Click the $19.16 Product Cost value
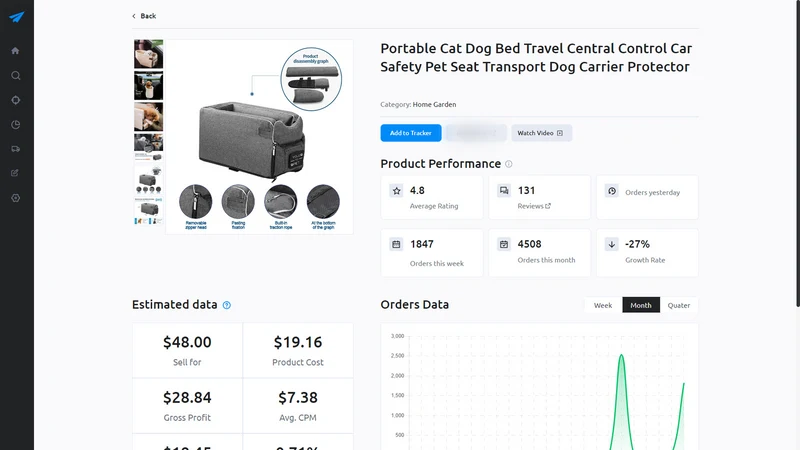Image resolution: width=800 pixels, height=450 pixels. 298,342
